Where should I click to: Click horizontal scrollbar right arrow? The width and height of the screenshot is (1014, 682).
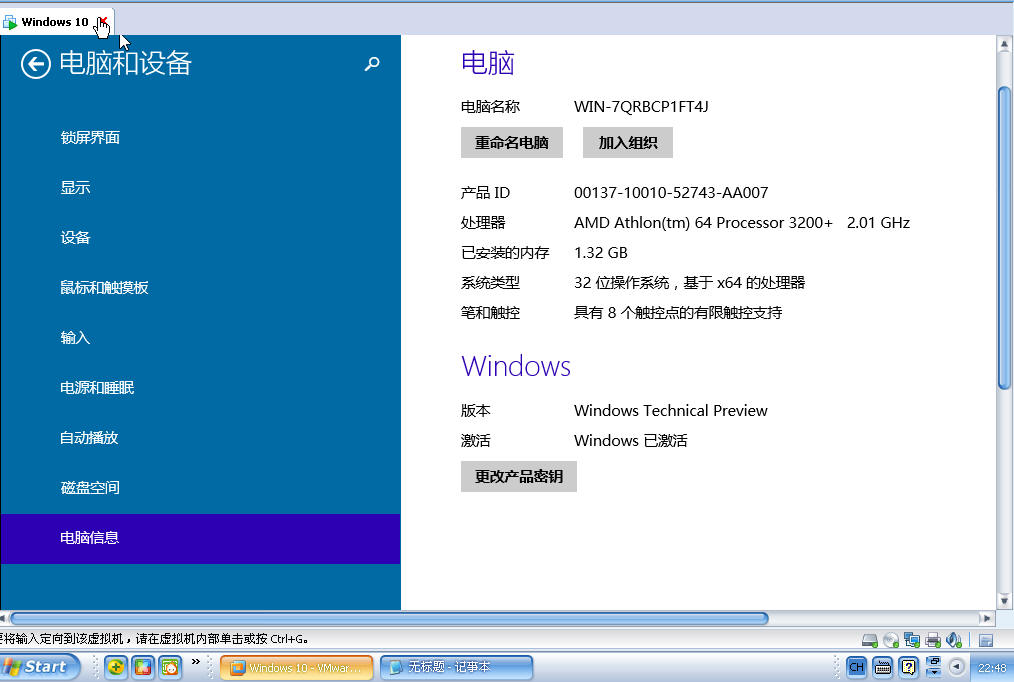[986, 619]
